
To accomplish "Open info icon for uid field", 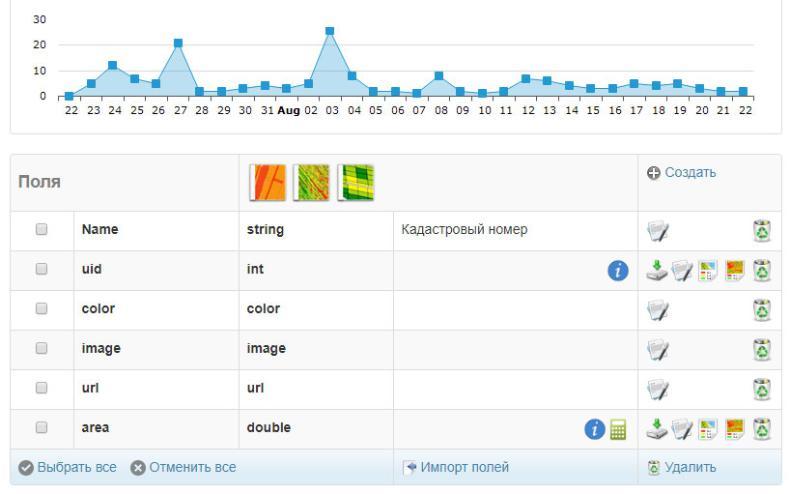I will click(x=618, y=271).
